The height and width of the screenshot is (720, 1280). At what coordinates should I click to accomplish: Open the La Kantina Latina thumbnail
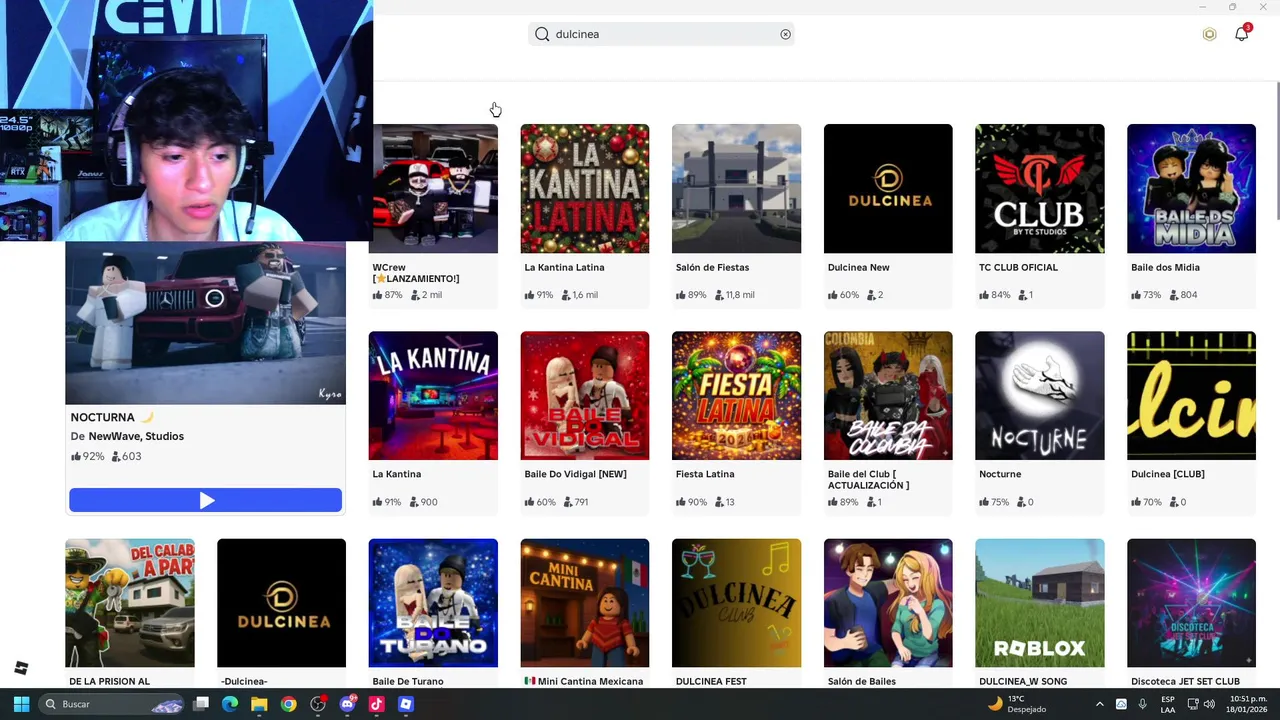585,188
